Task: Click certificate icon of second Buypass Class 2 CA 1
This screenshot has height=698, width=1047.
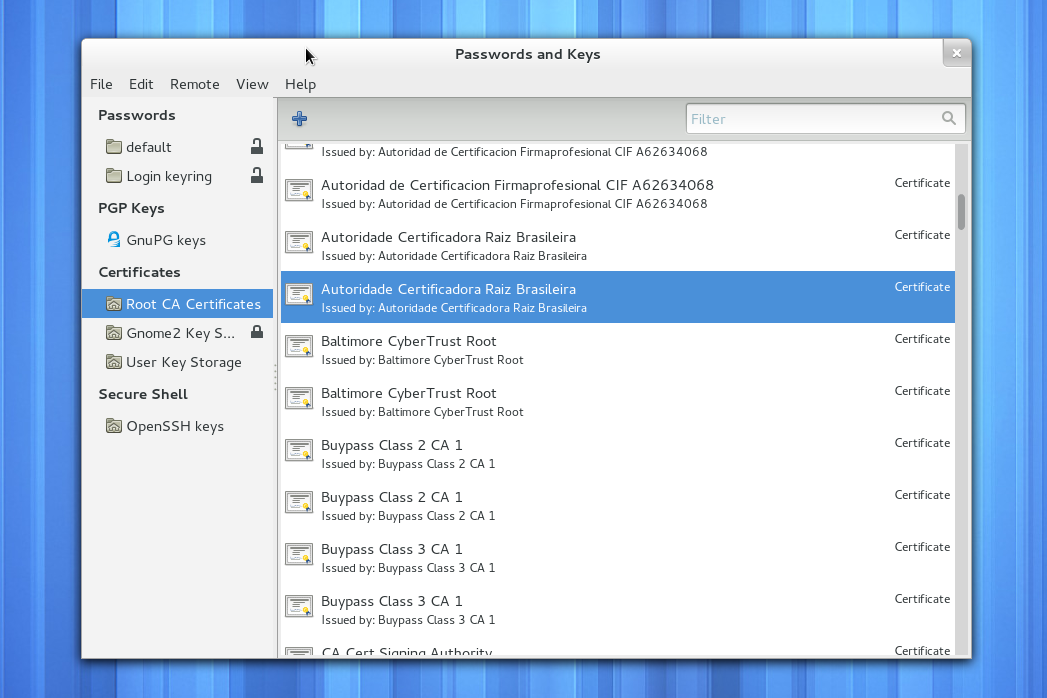Action: [x=298, y=503]
